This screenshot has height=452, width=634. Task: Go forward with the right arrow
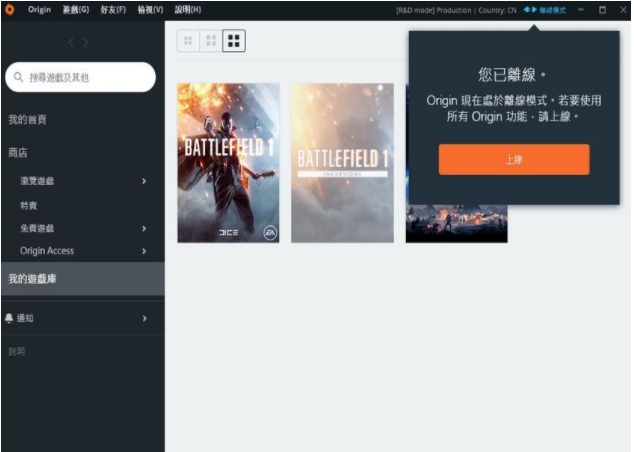[x=86, y=42]
